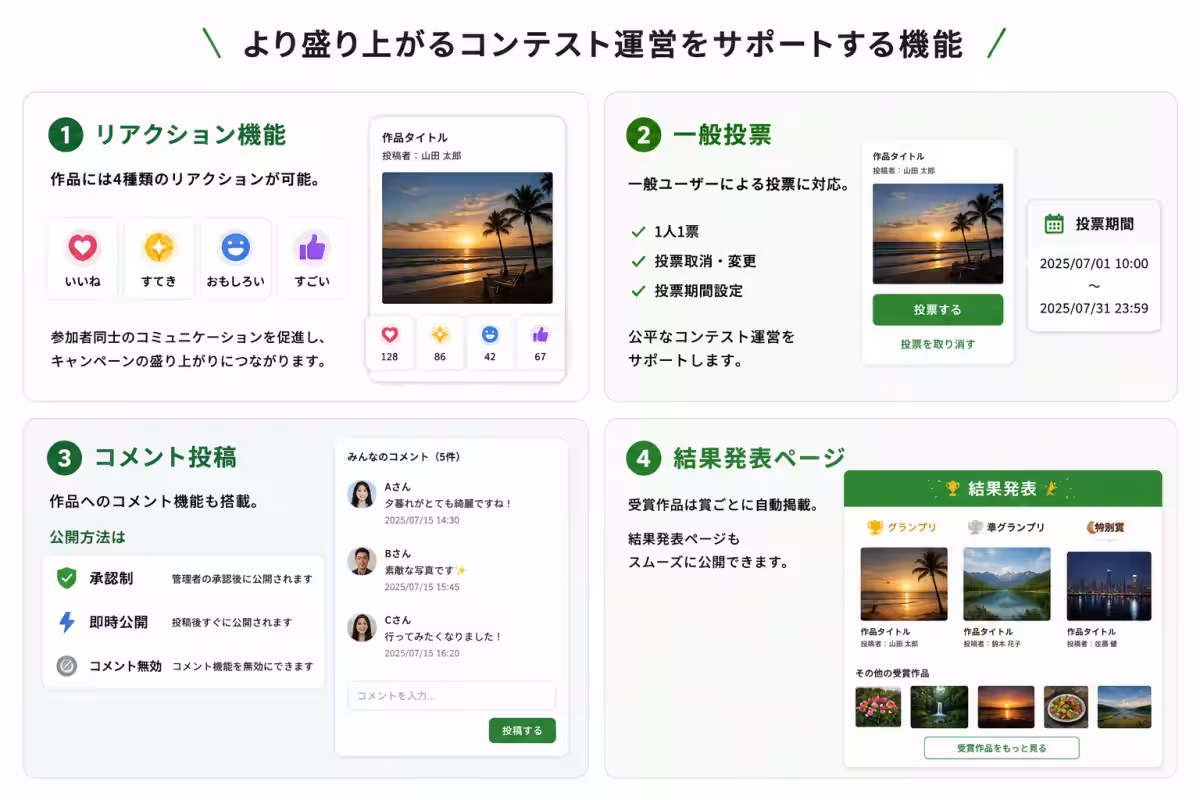This screenshot has height=800, width=1200.
Task: Open the small sunset thumbnail under その他の受賞作品
Action: [1006, 706]
